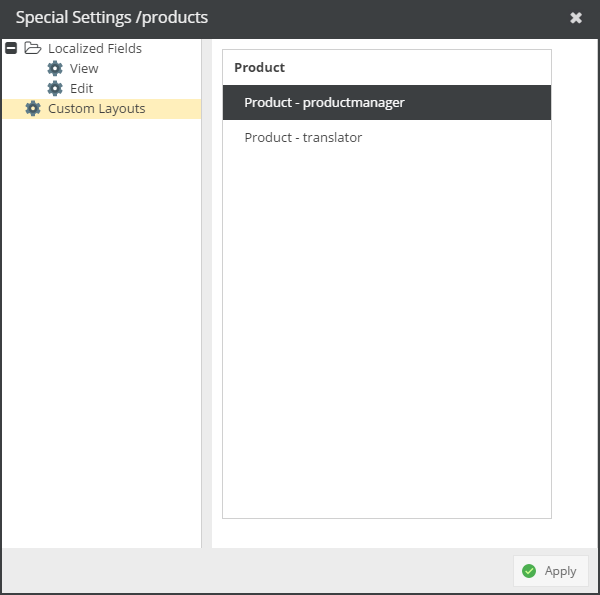Click the vertical splitter between tree and list

tap(206, 300)
